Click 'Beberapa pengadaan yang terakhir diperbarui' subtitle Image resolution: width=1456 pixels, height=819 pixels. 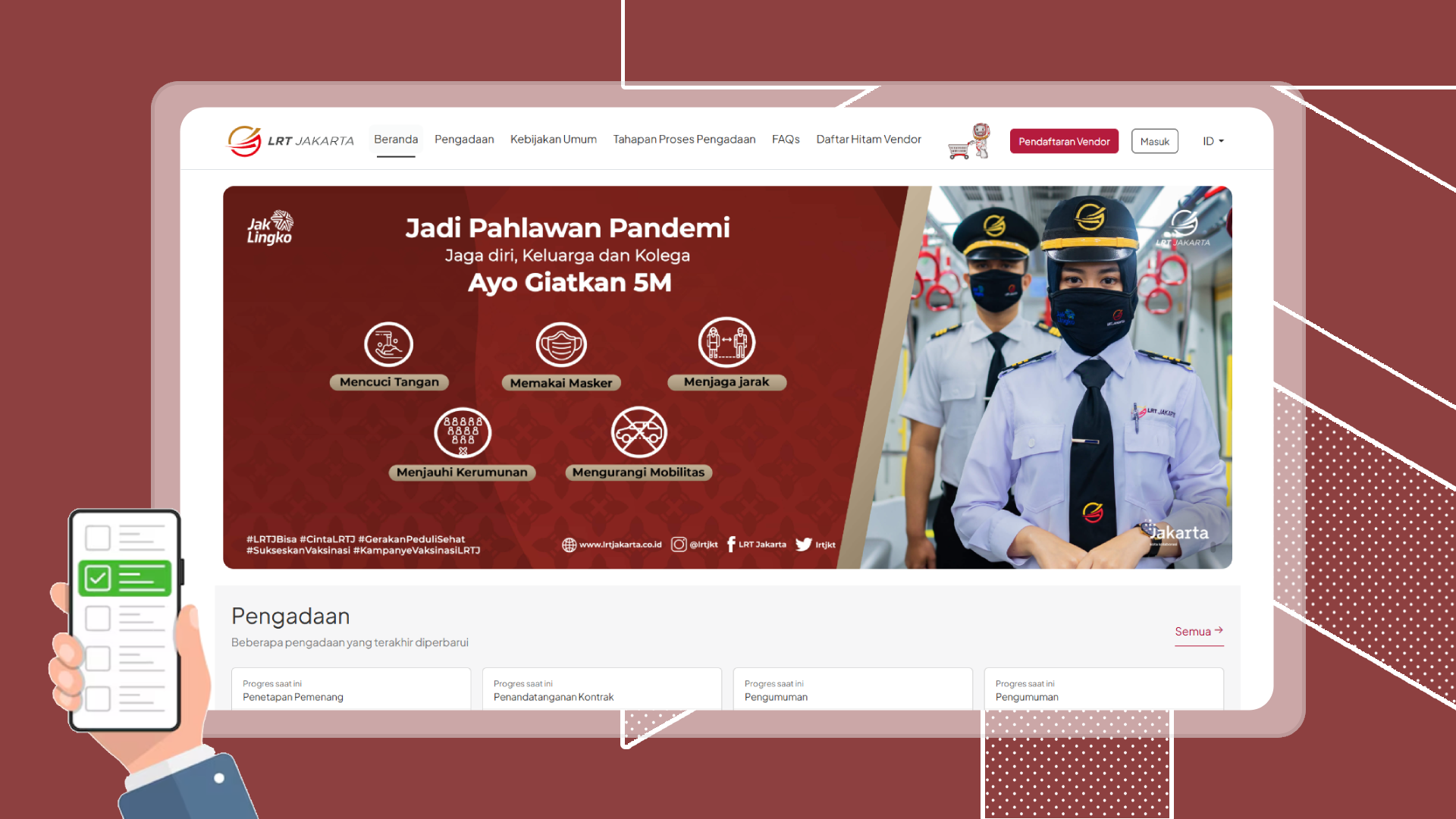coord(350,642)
